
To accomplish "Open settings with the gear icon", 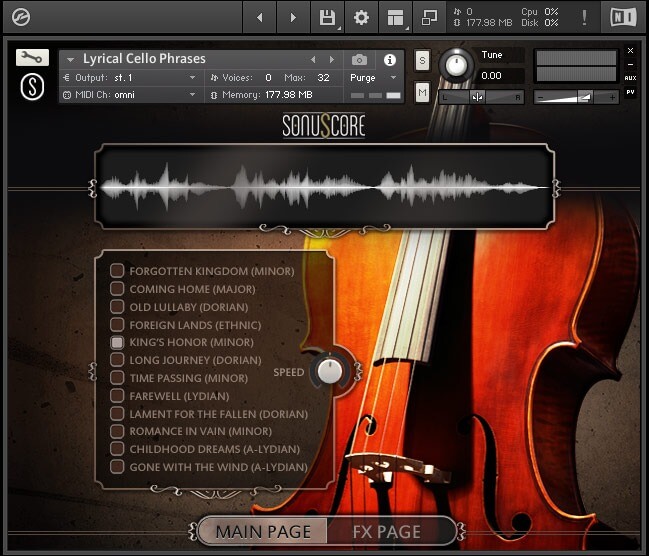I will click(362, 17).
